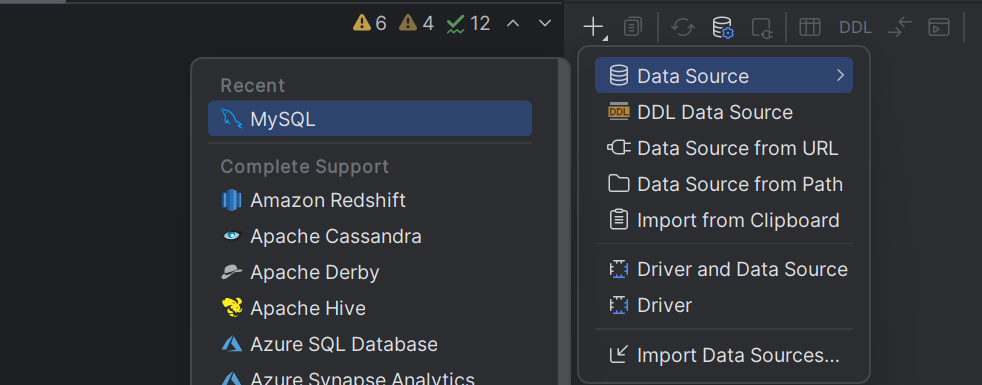Click the 12 typos indicator

[x=468, y=24]
